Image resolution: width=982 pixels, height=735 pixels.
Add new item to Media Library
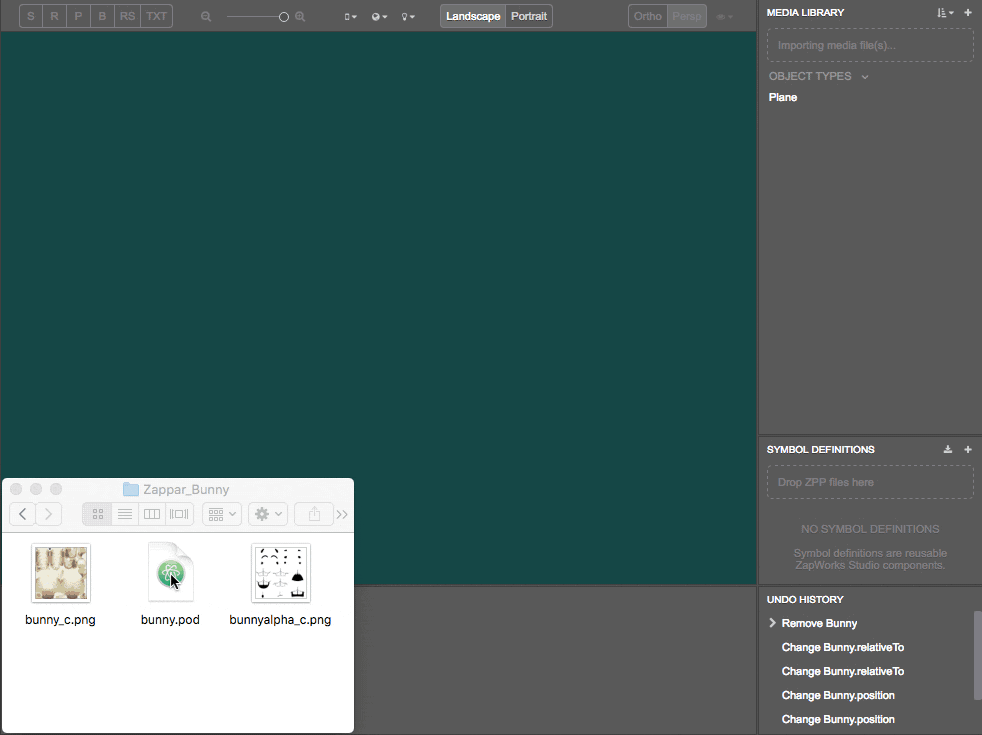click(x=968, y=13)
